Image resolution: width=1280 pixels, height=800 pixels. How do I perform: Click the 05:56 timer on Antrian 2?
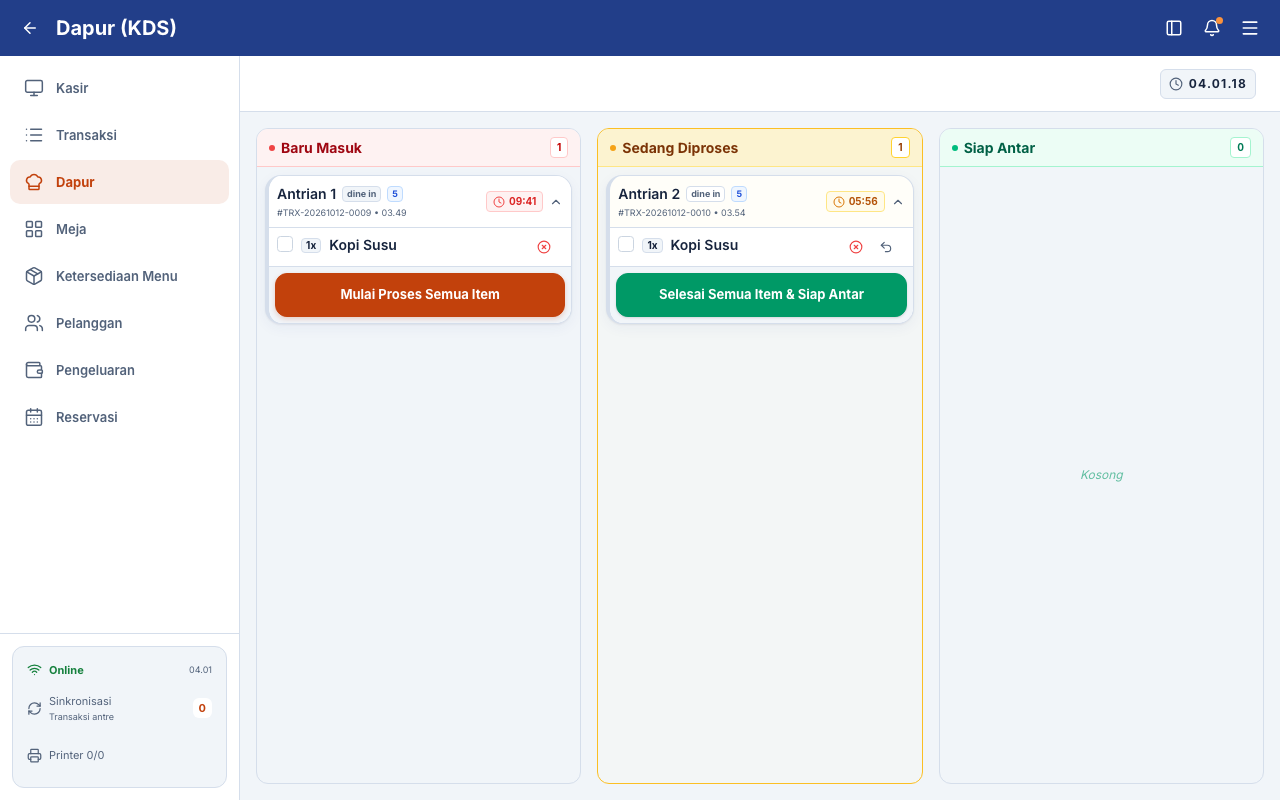(x=855, y=201)
